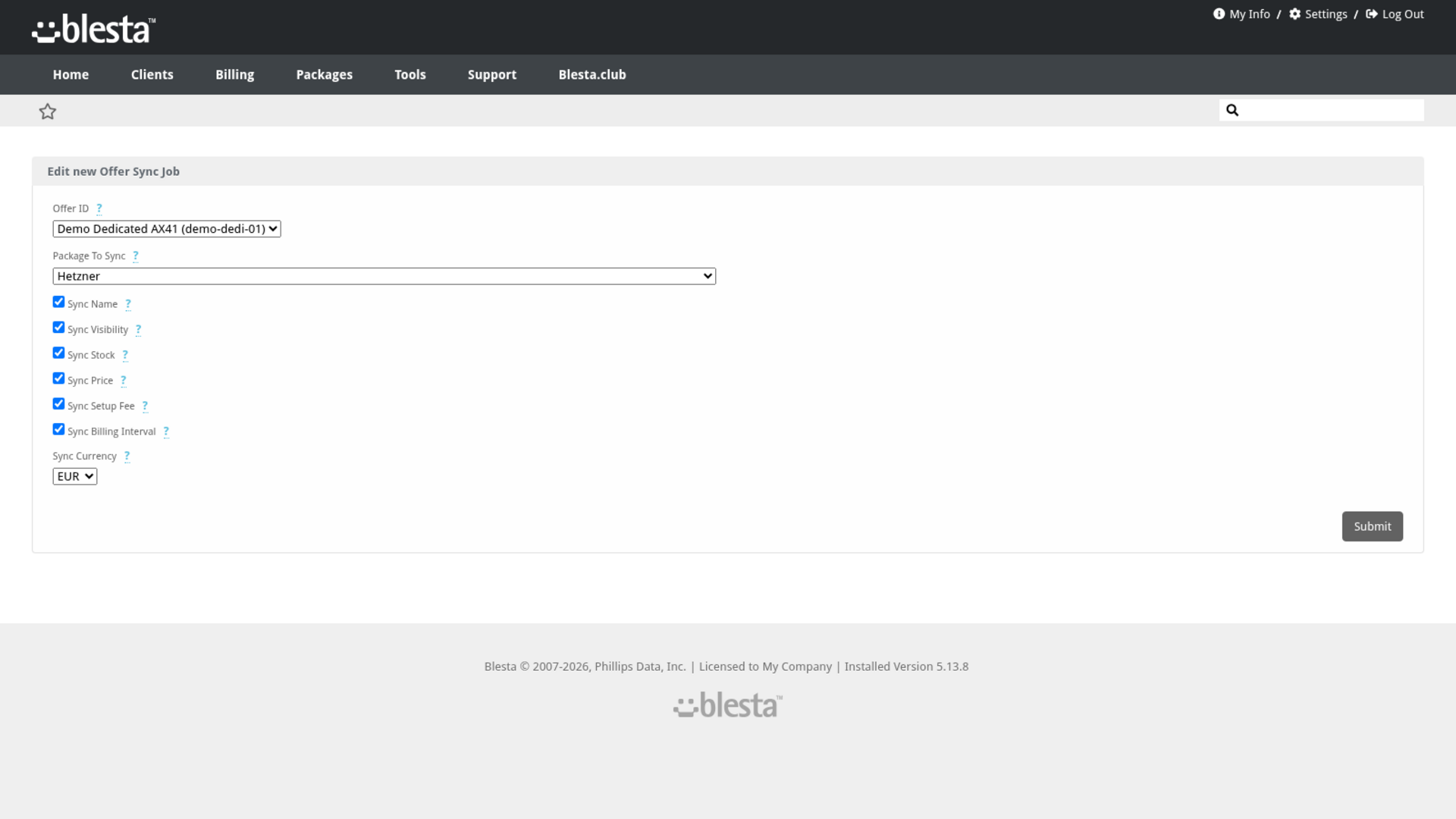The width and height of the screenshot is (1456, 819).
Task: Go to the Home menu
Action: (x=71, y=74)
